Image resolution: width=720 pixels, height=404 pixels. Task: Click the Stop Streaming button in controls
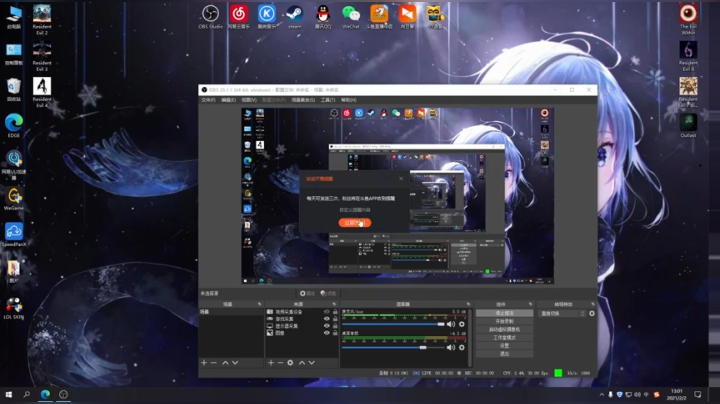505,313
